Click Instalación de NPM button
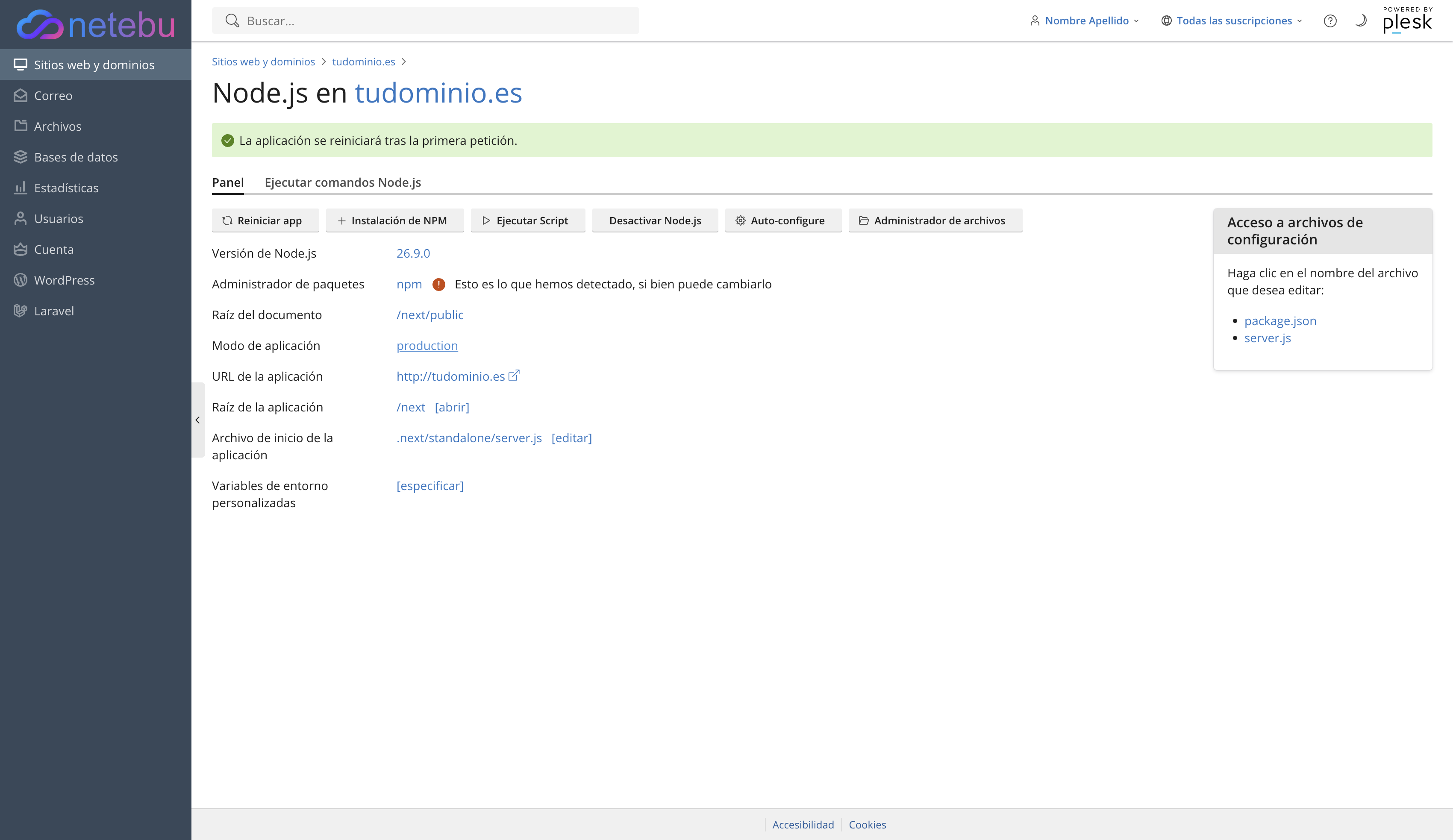The image size is (1453, 840). tap(395, 220)
